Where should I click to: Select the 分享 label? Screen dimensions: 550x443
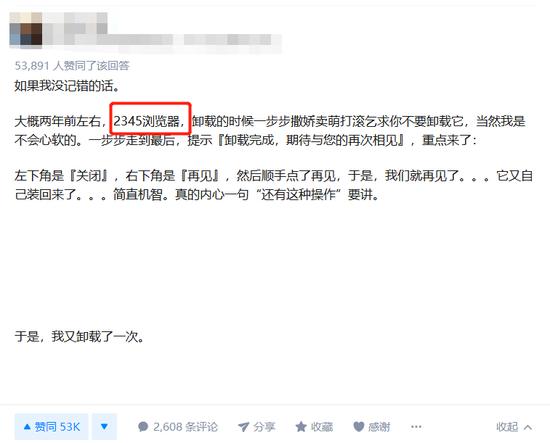point(264,427)
